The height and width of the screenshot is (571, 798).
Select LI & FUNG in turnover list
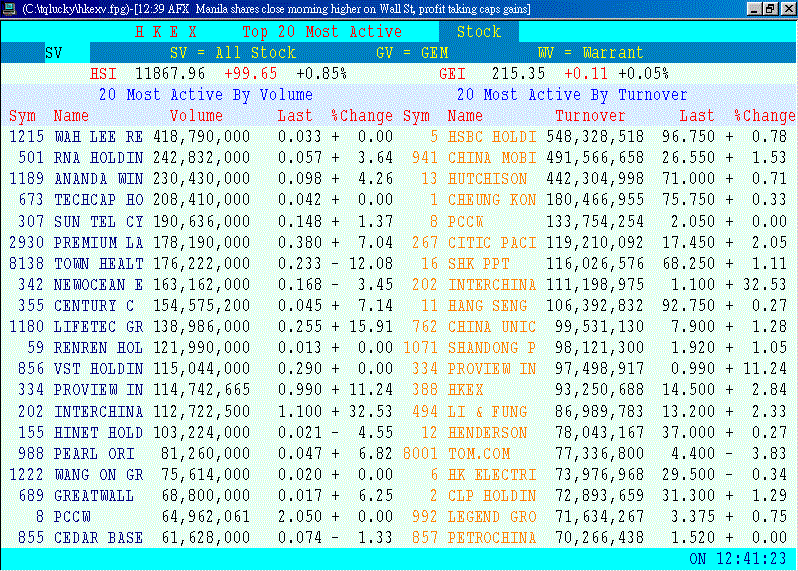coord(600,411)
